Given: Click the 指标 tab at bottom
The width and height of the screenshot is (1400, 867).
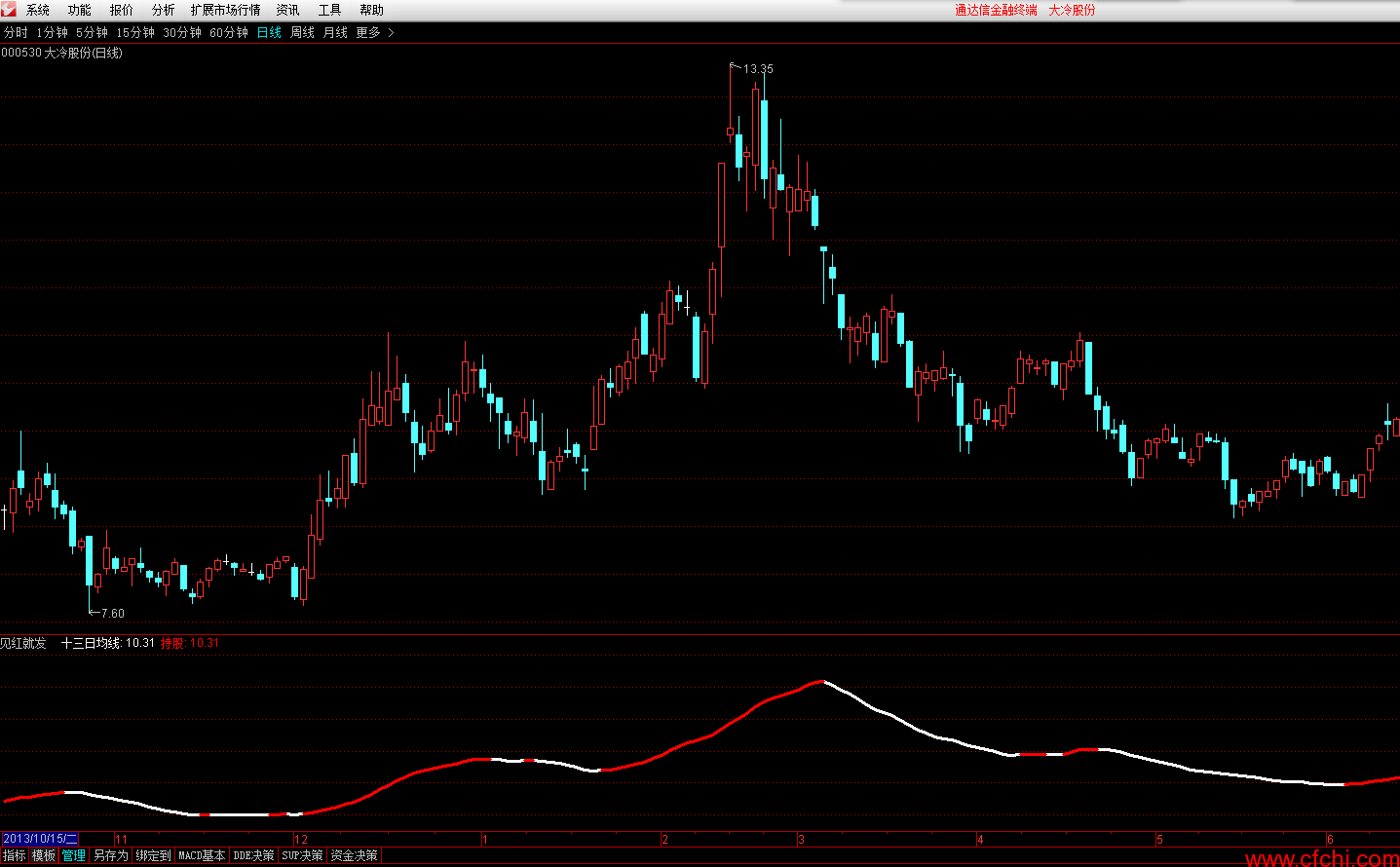Looking at the screenshot, I should coord(15,855).
